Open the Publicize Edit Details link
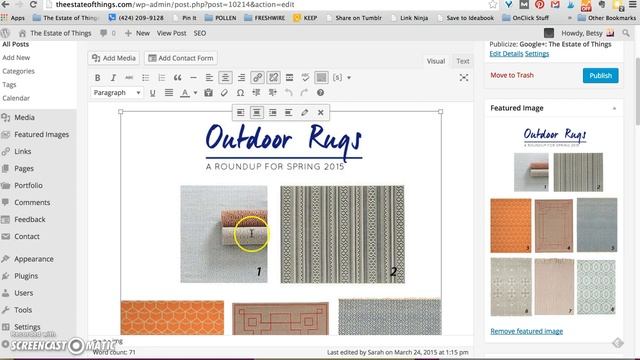Viewport: 640px width, 360px height. click(x=506, y=54)
